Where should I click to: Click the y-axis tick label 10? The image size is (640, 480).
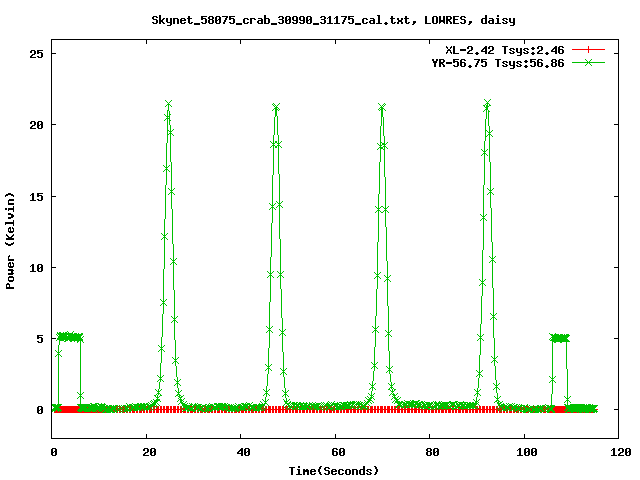click(x=36, y=268)
